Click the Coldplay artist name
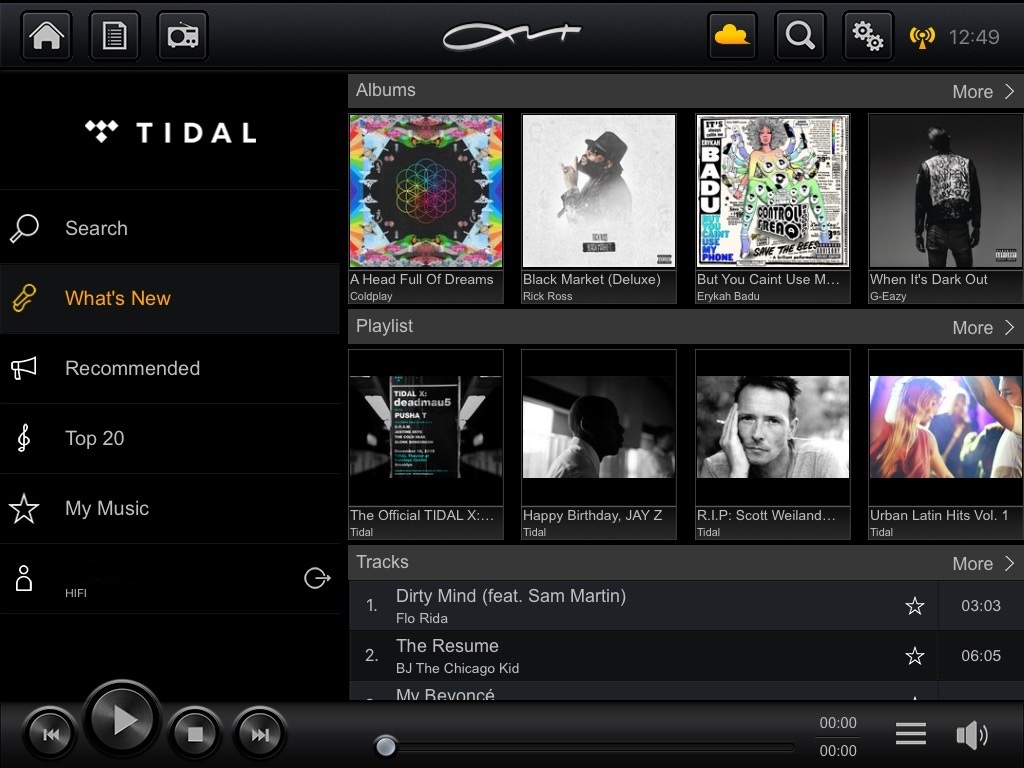This screenshot has height=768, width=1024. point(371,296)
